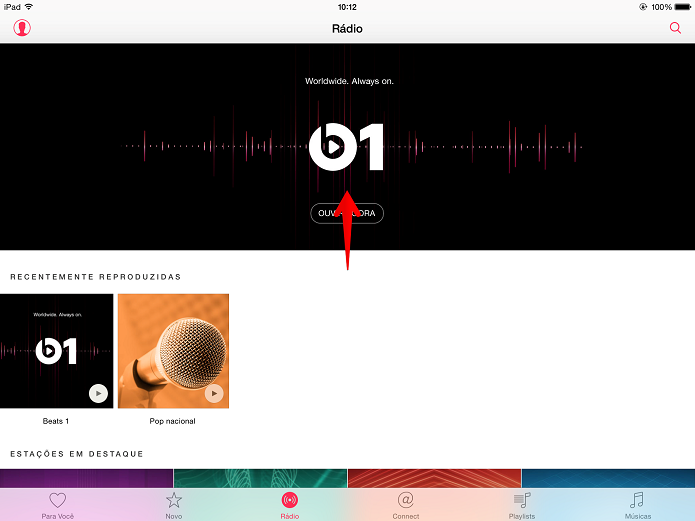Open the Beats 1 station thumbnail

[56, 351]
